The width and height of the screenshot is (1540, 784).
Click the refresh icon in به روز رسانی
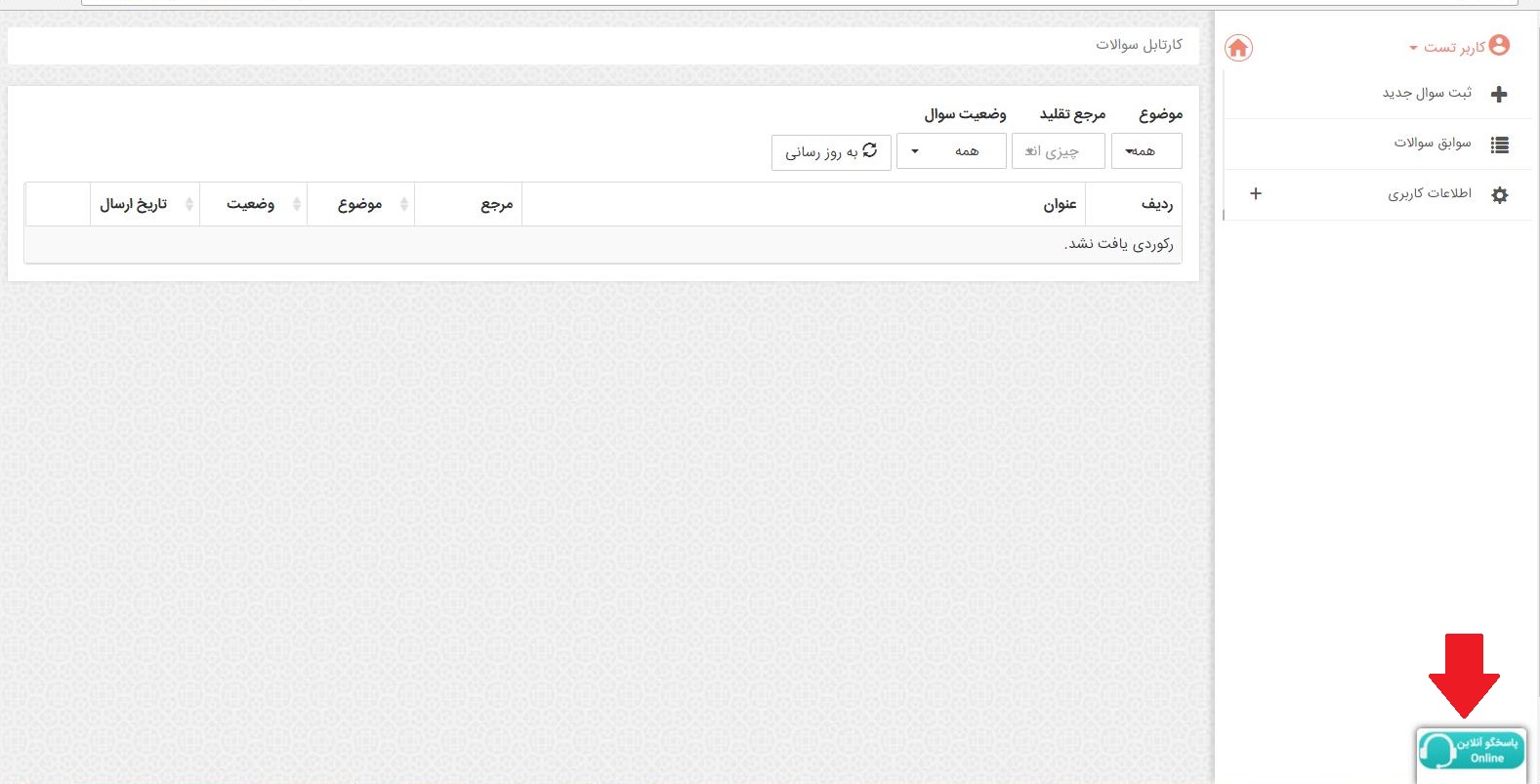[870, 150]
